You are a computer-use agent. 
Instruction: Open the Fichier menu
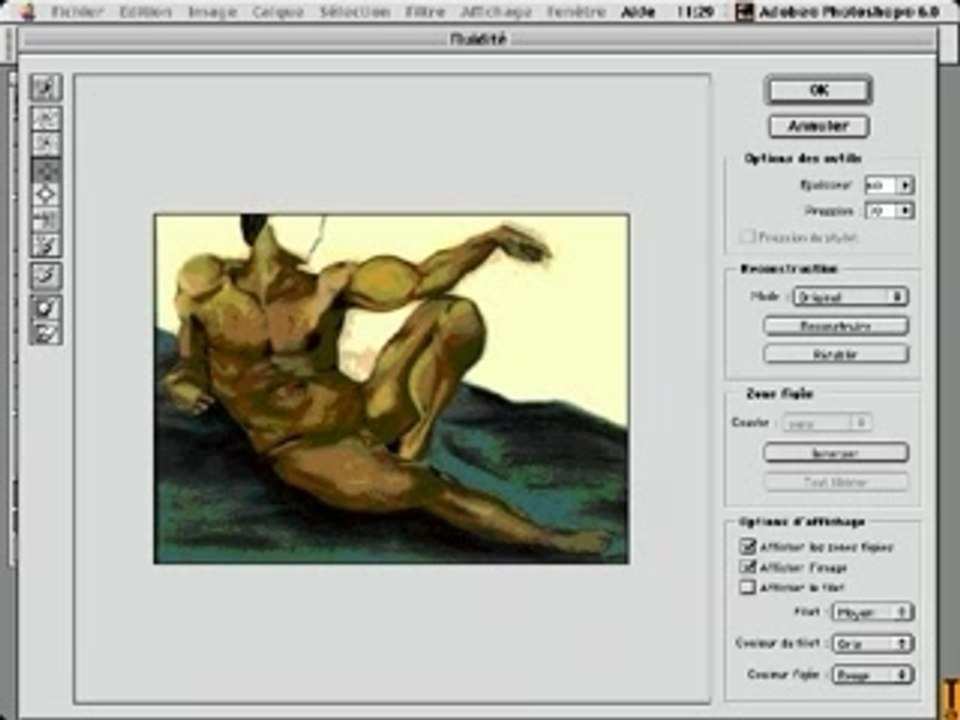[77, 12]
